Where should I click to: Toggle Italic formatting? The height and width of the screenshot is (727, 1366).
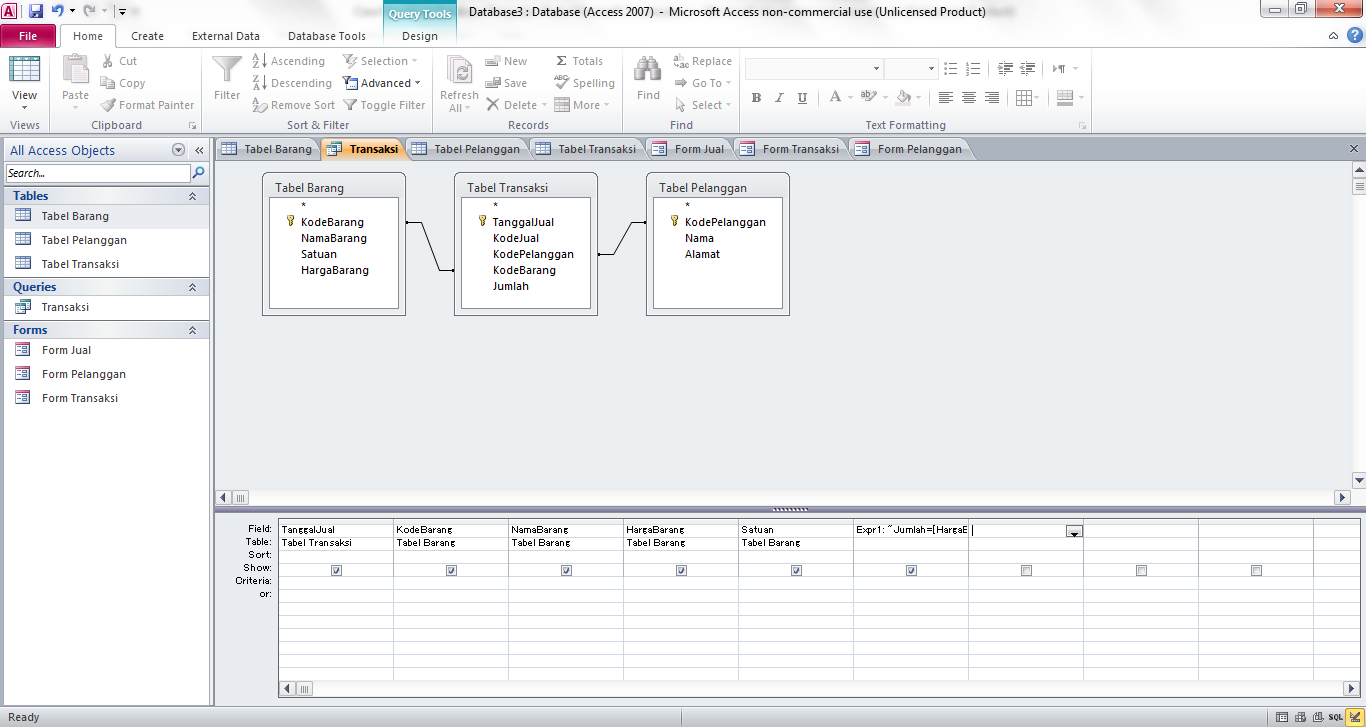(x=779, y=97)
